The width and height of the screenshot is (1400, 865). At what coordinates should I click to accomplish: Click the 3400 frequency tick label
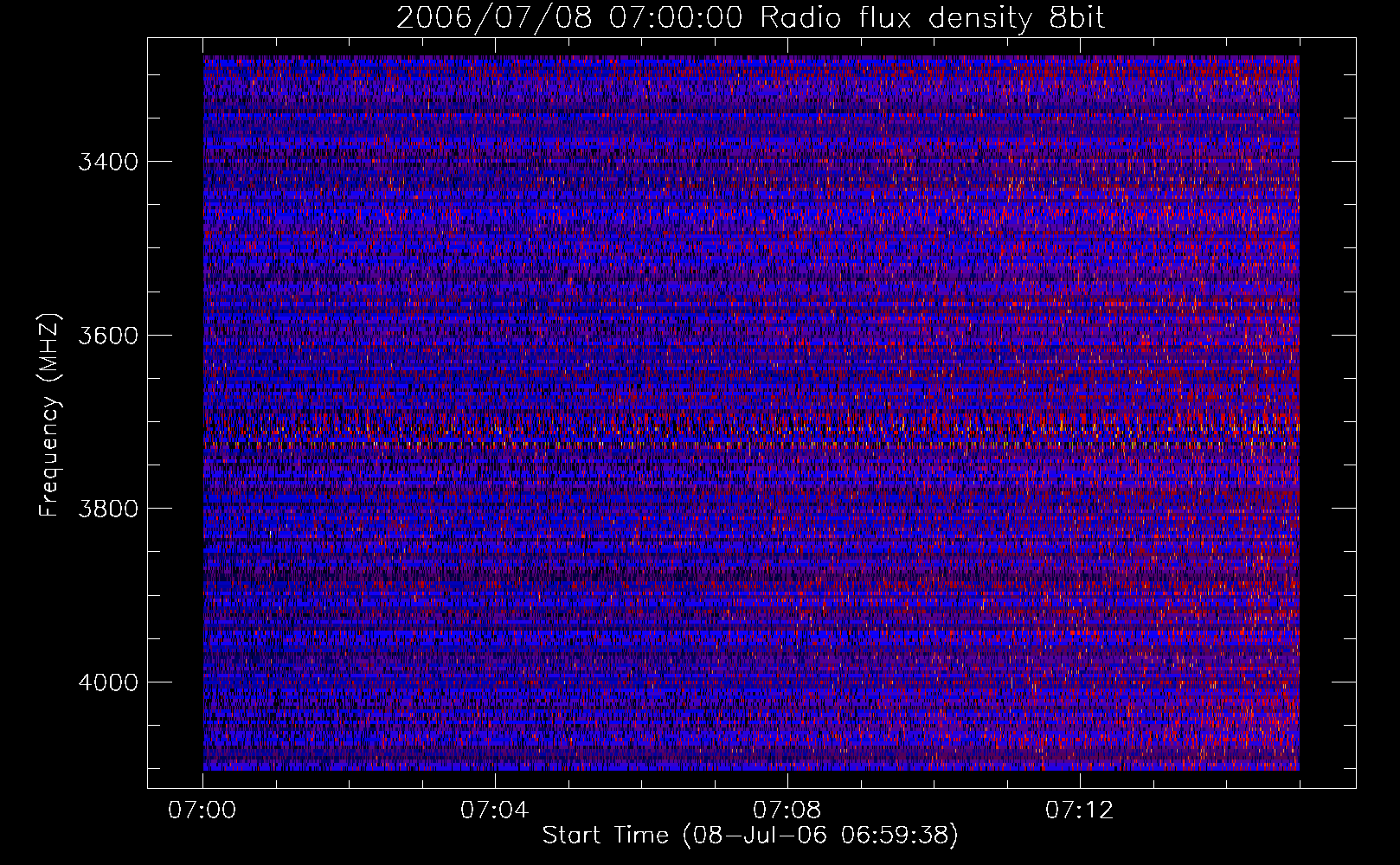[x=108, y=162]
